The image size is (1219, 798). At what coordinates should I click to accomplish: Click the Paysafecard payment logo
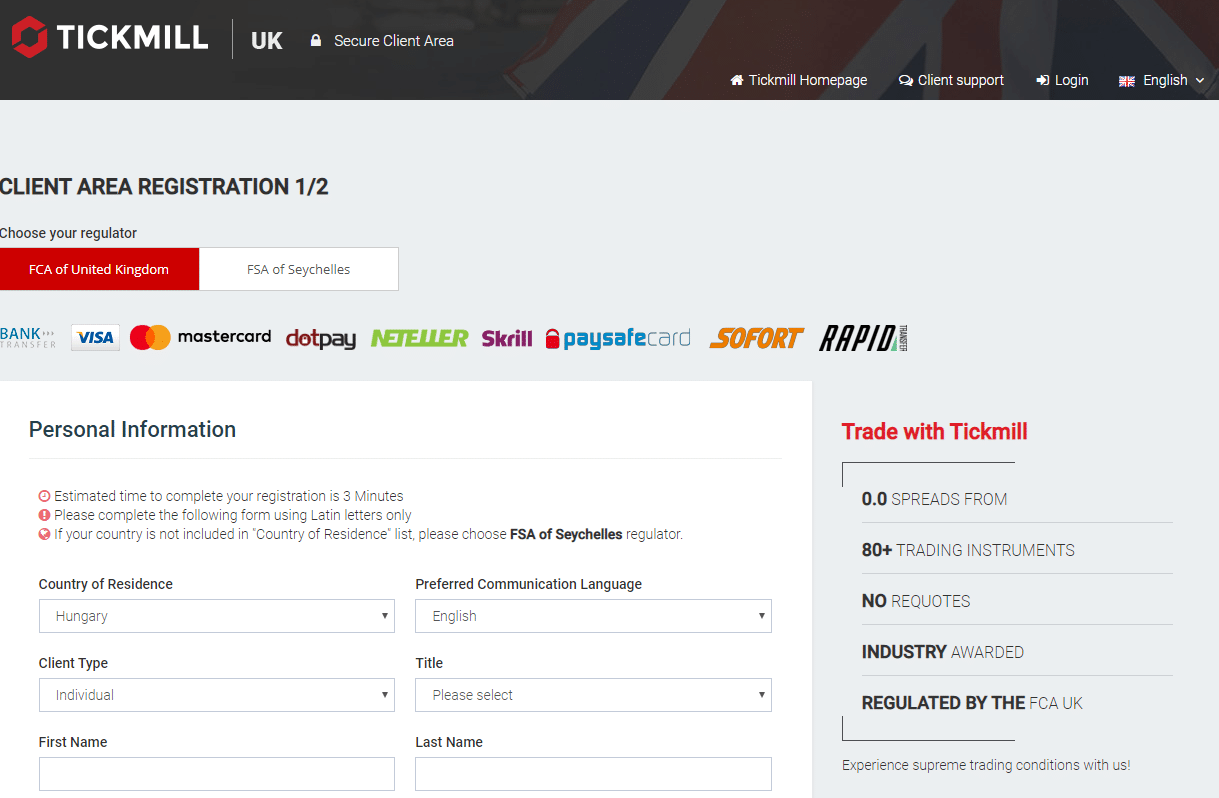pos(618,339)
